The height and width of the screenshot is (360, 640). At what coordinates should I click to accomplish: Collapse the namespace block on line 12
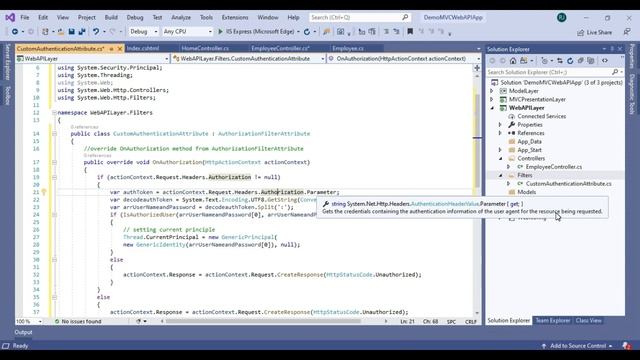[54, 113]
